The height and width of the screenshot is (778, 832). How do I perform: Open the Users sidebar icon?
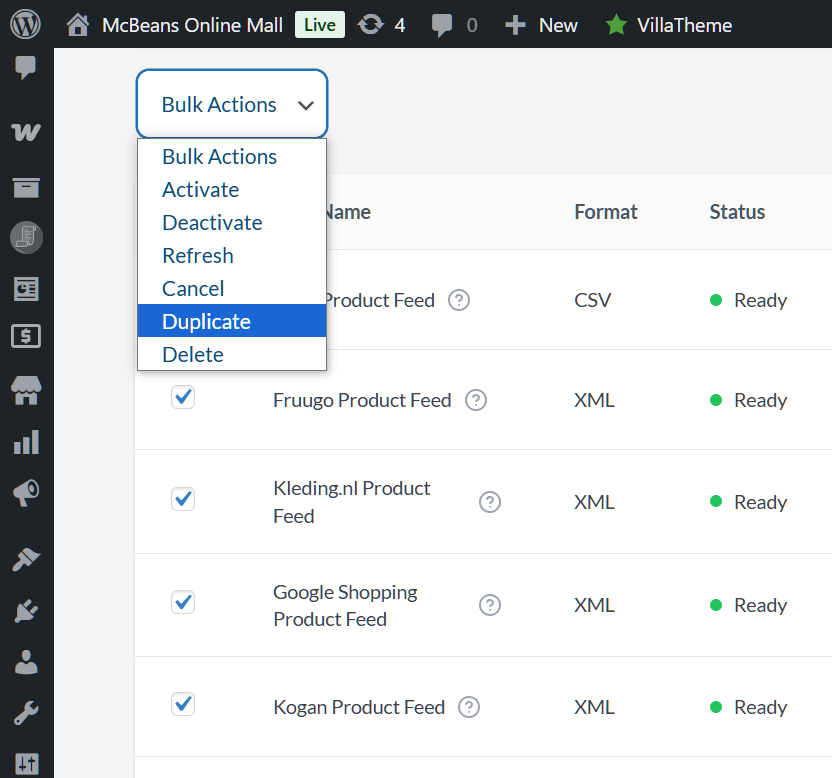pyautogui.click(x=26, y=662)
